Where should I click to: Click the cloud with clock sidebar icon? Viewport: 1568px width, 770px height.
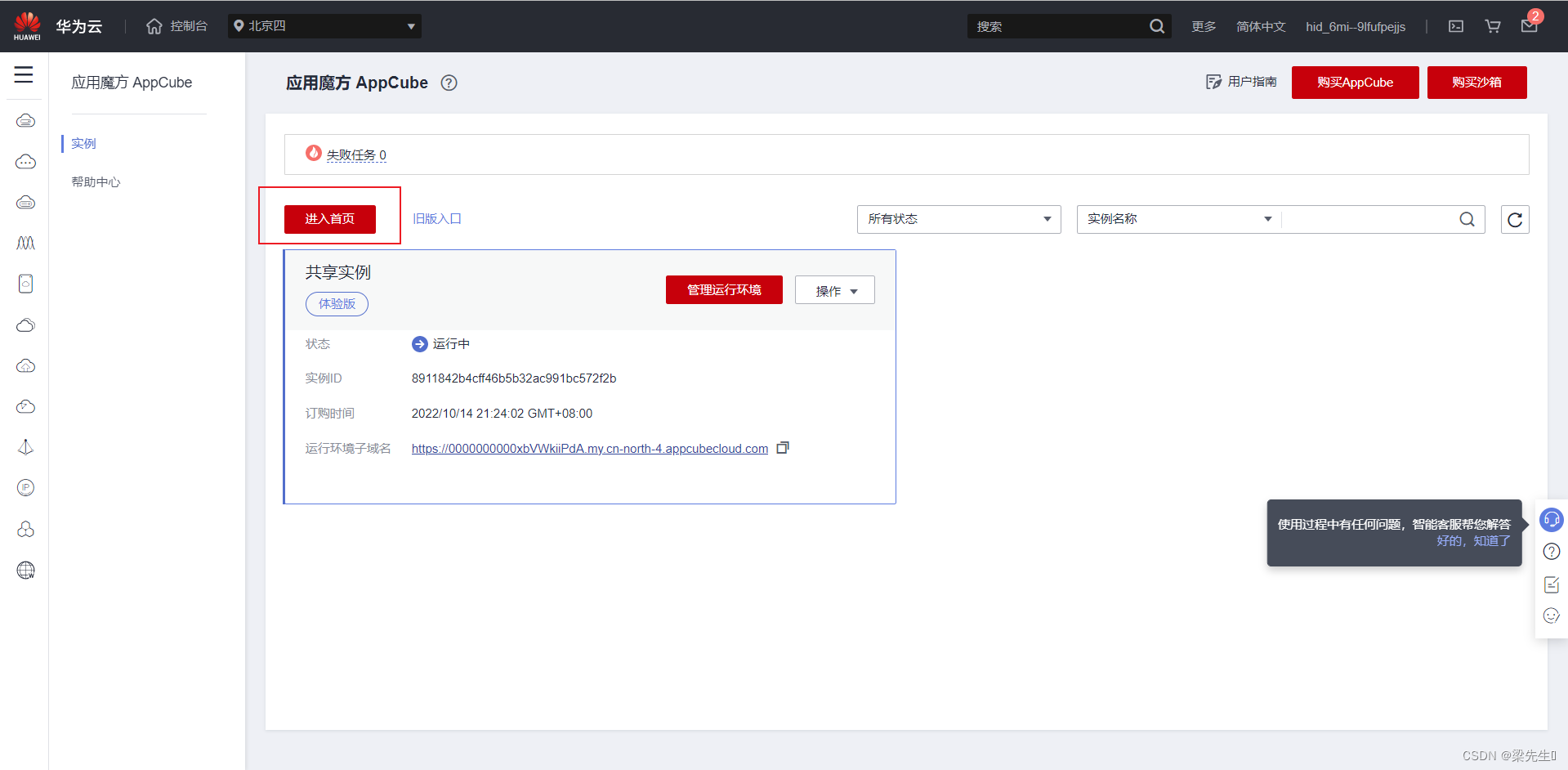point(25,406)
